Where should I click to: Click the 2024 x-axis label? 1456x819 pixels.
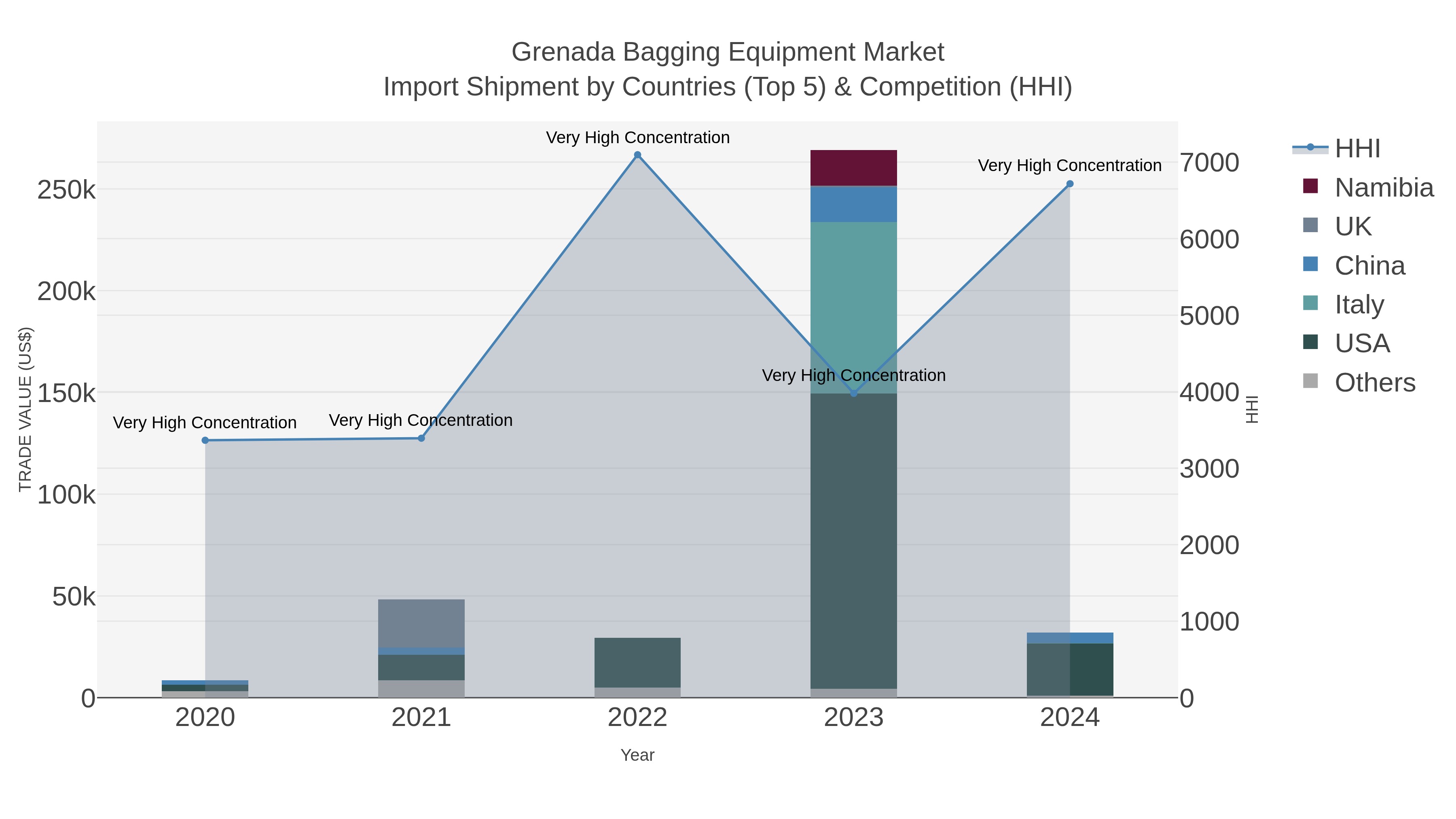1070,718
